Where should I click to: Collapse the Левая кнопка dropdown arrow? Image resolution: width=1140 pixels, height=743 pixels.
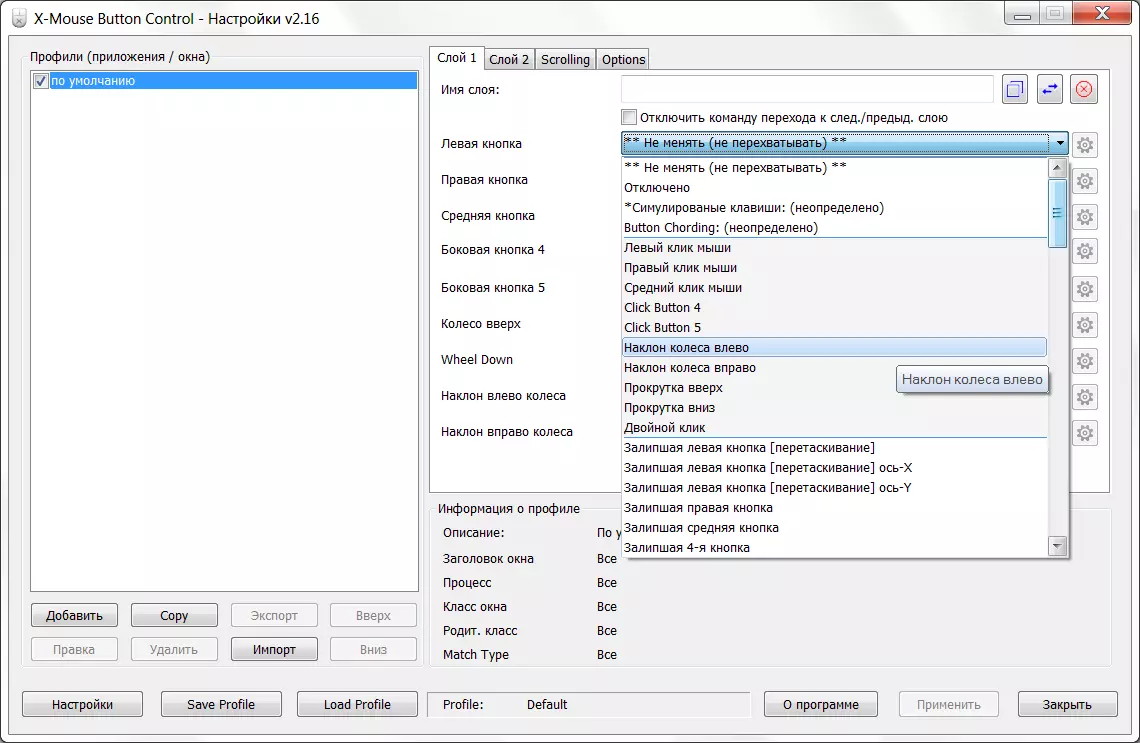point(1059,143)
